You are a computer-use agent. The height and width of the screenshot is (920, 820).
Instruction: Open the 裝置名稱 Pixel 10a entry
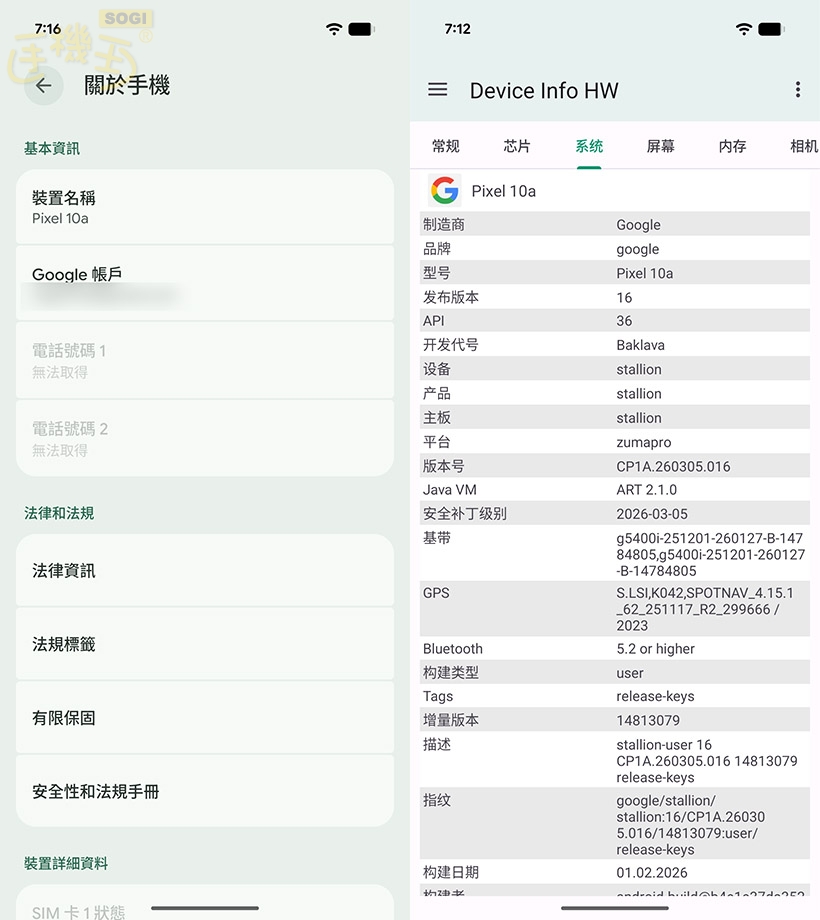tap(205, 207)
